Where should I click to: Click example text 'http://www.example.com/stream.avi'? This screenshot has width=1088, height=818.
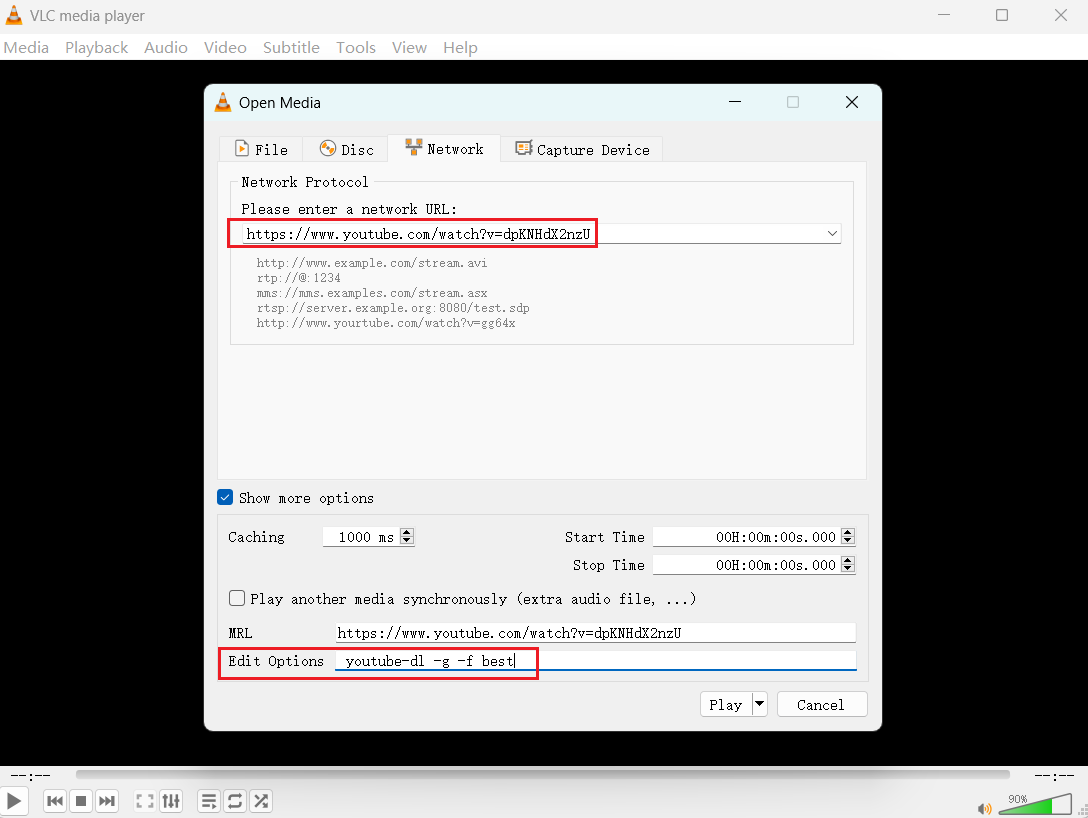tap(372, 263)
